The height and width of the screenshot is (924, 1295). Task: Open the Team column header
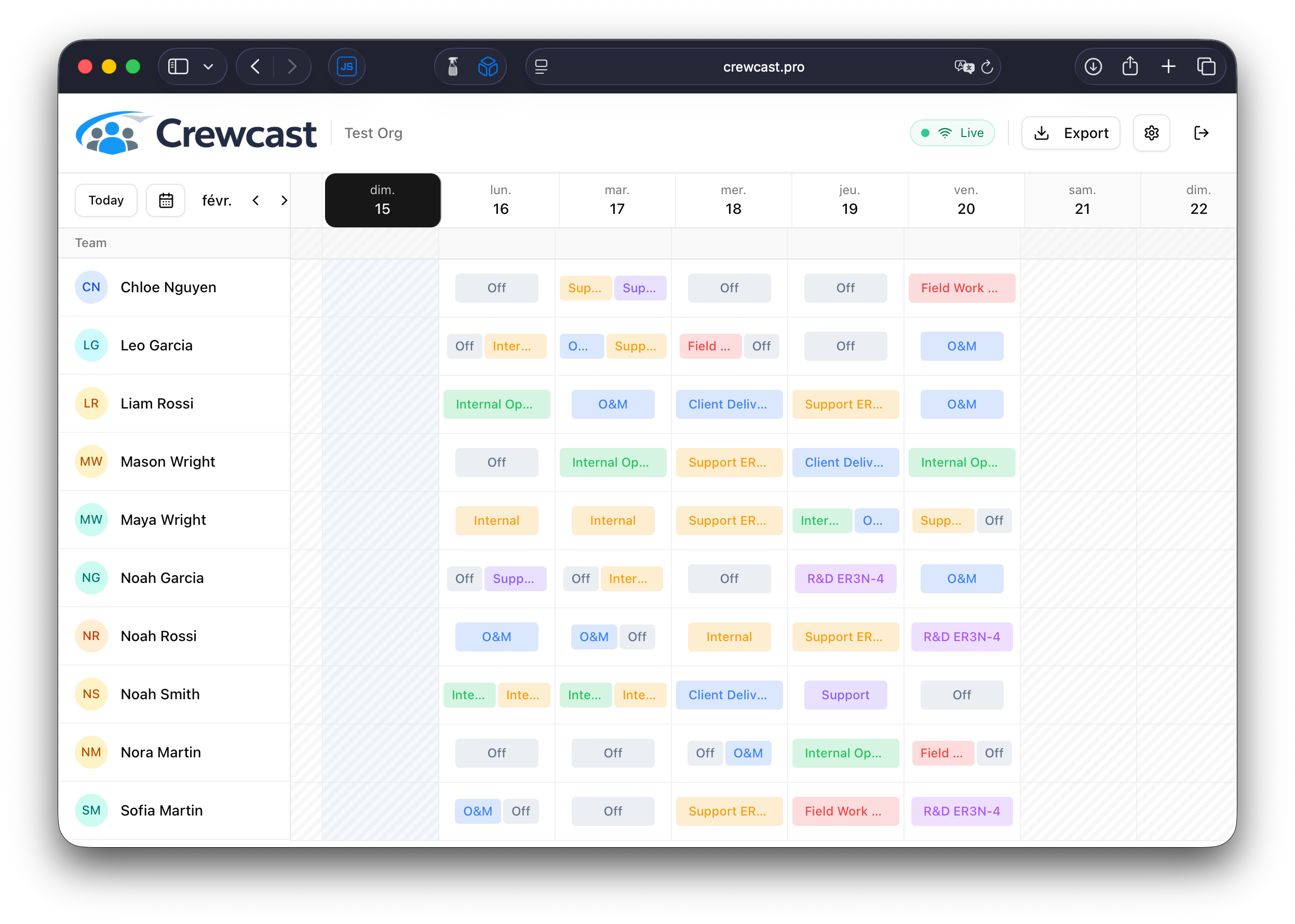(x=90, y=243)
